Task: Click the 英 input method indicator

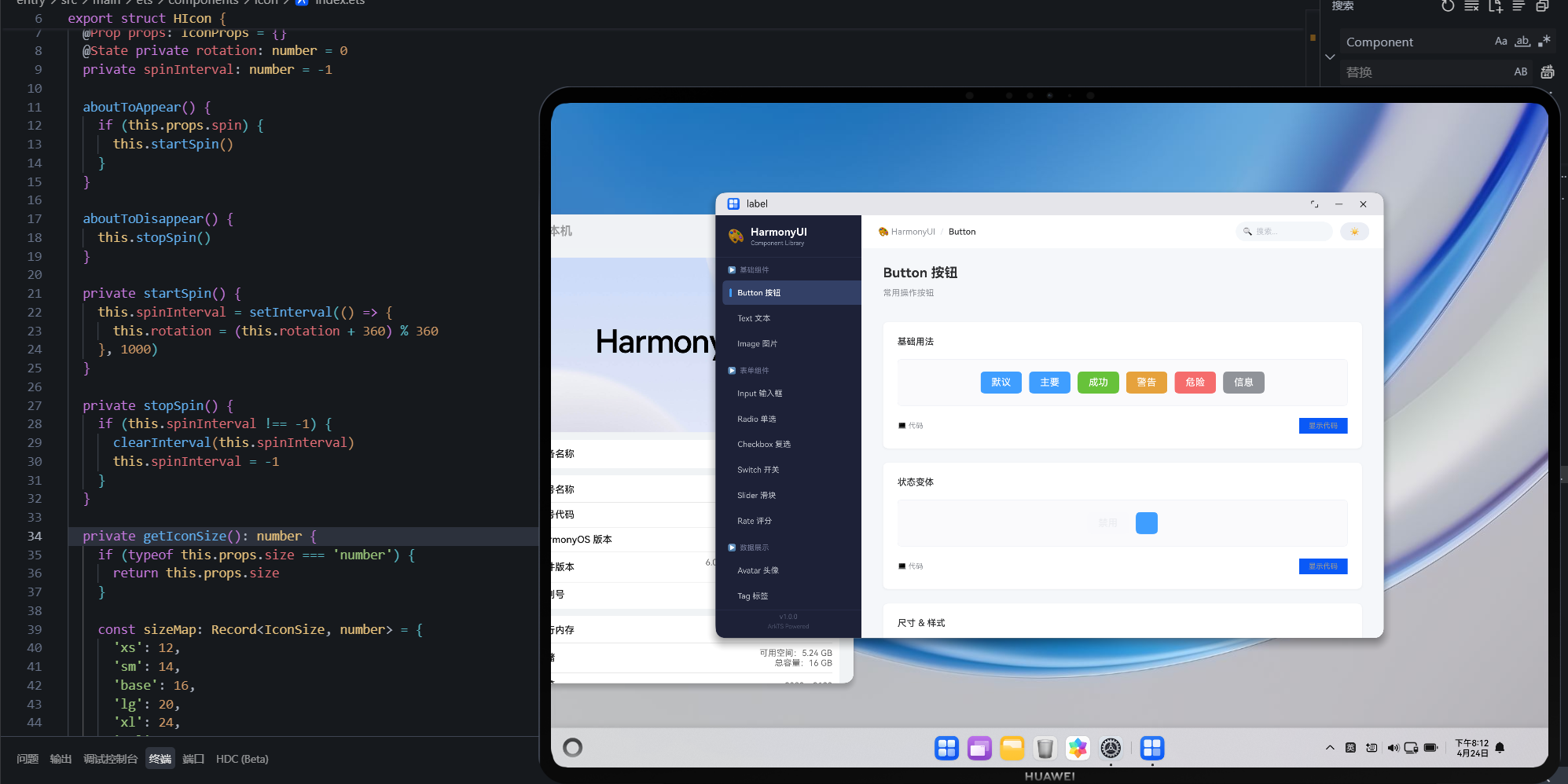Action: [x=1350, y=748]
